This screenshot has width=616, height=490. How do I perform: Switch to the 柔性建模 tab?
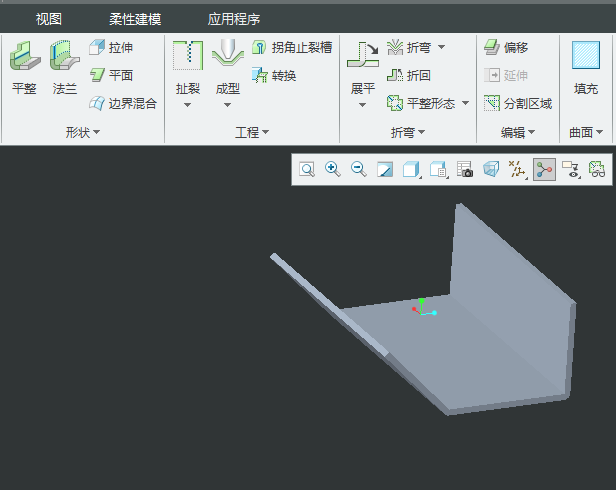(x=135, y=19)
